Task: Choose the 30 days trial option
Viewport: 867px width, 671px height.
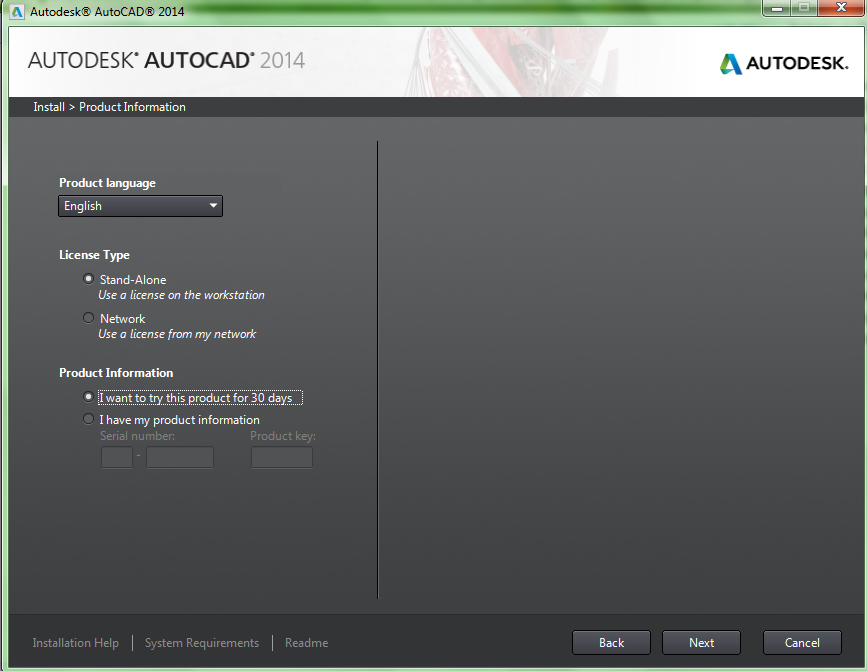Action: pos(88,397)
